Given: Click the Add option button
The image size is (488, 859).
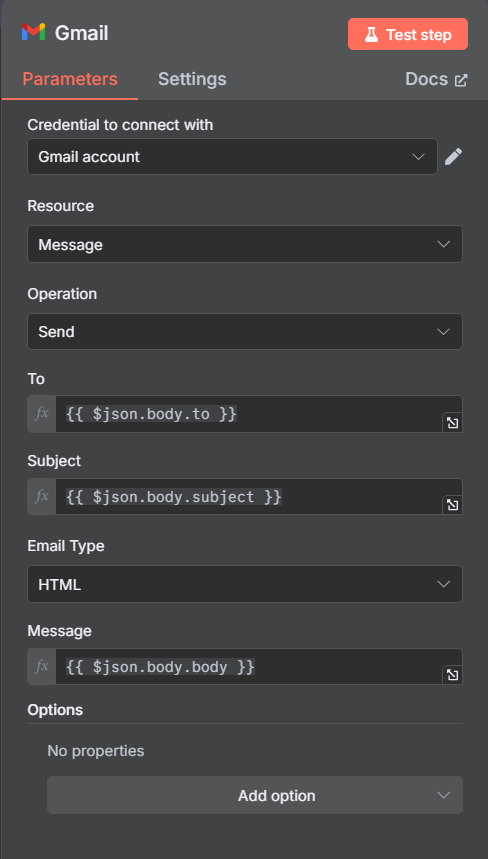Looking at the screenshot, I should point(255,795).
